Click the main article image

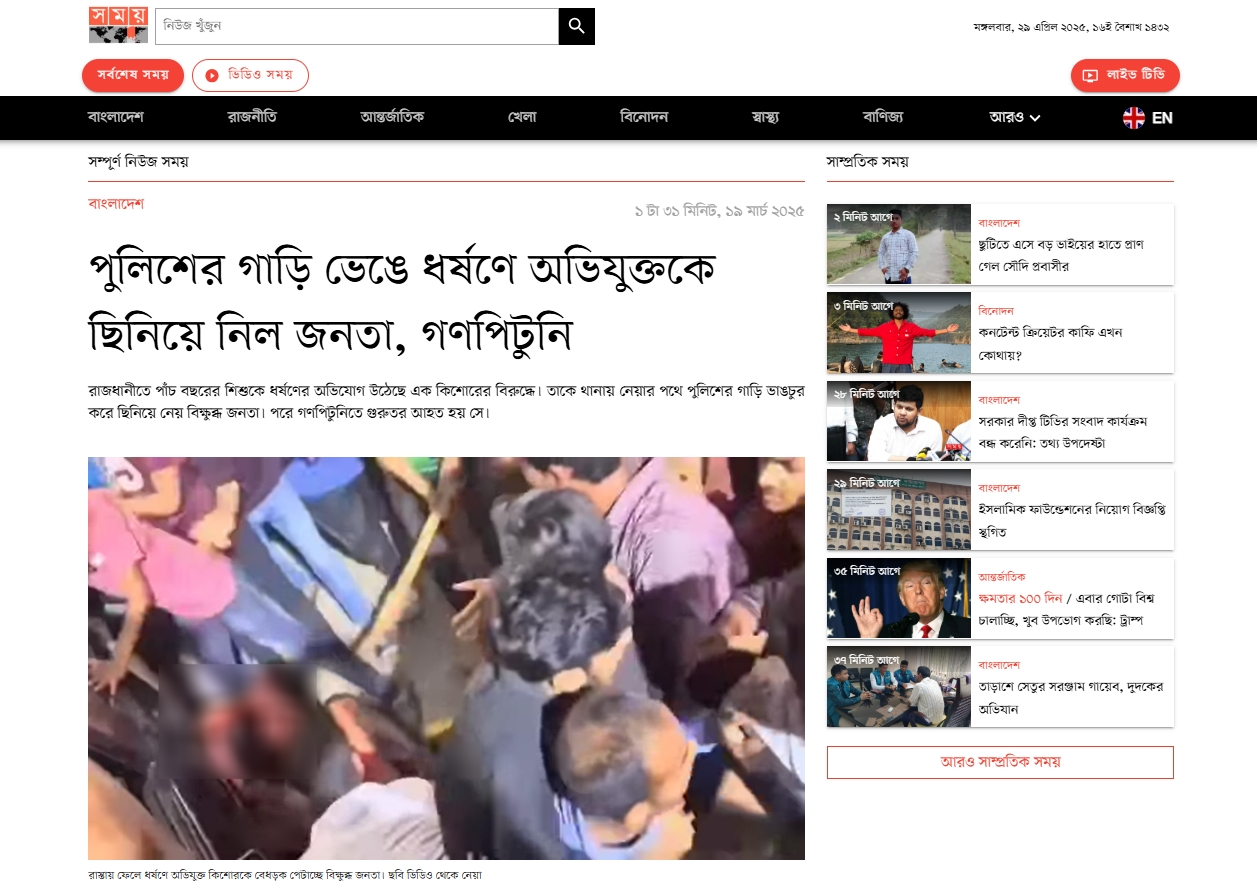446,658
